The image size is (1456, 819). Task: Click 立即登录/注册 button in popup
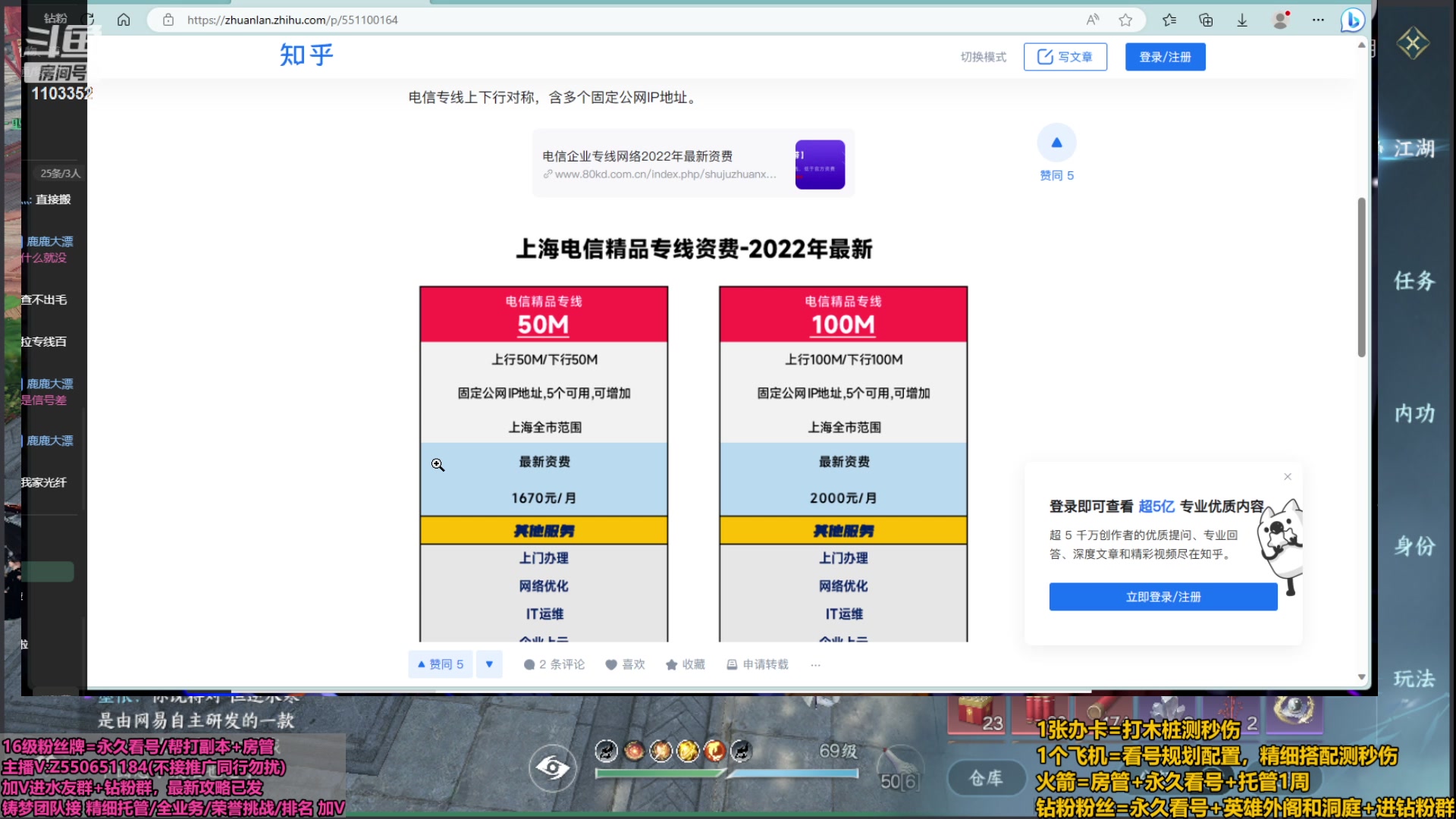tap(1163, 597)
